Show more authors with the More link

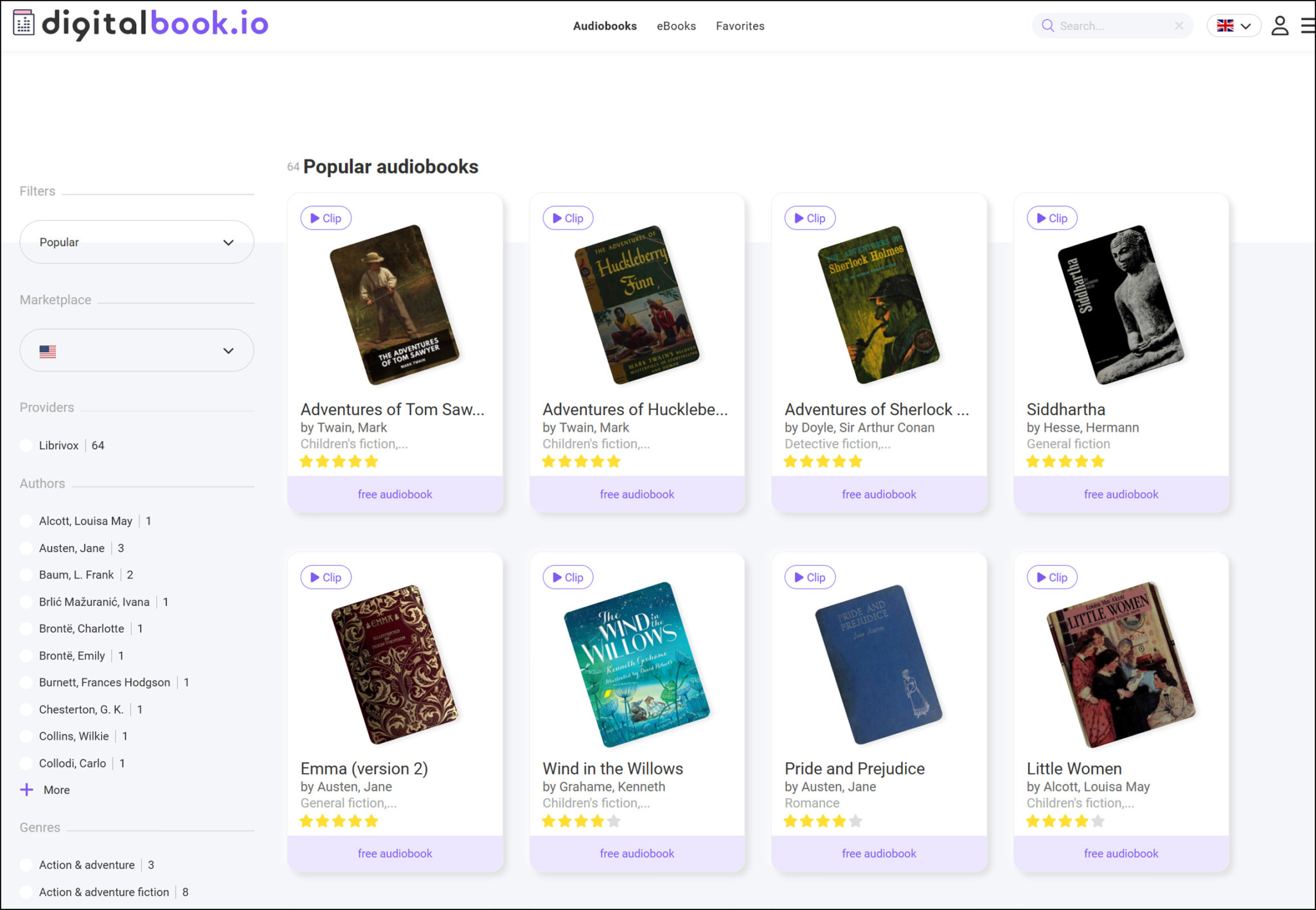pyautogui.click(x=44, y=789)
